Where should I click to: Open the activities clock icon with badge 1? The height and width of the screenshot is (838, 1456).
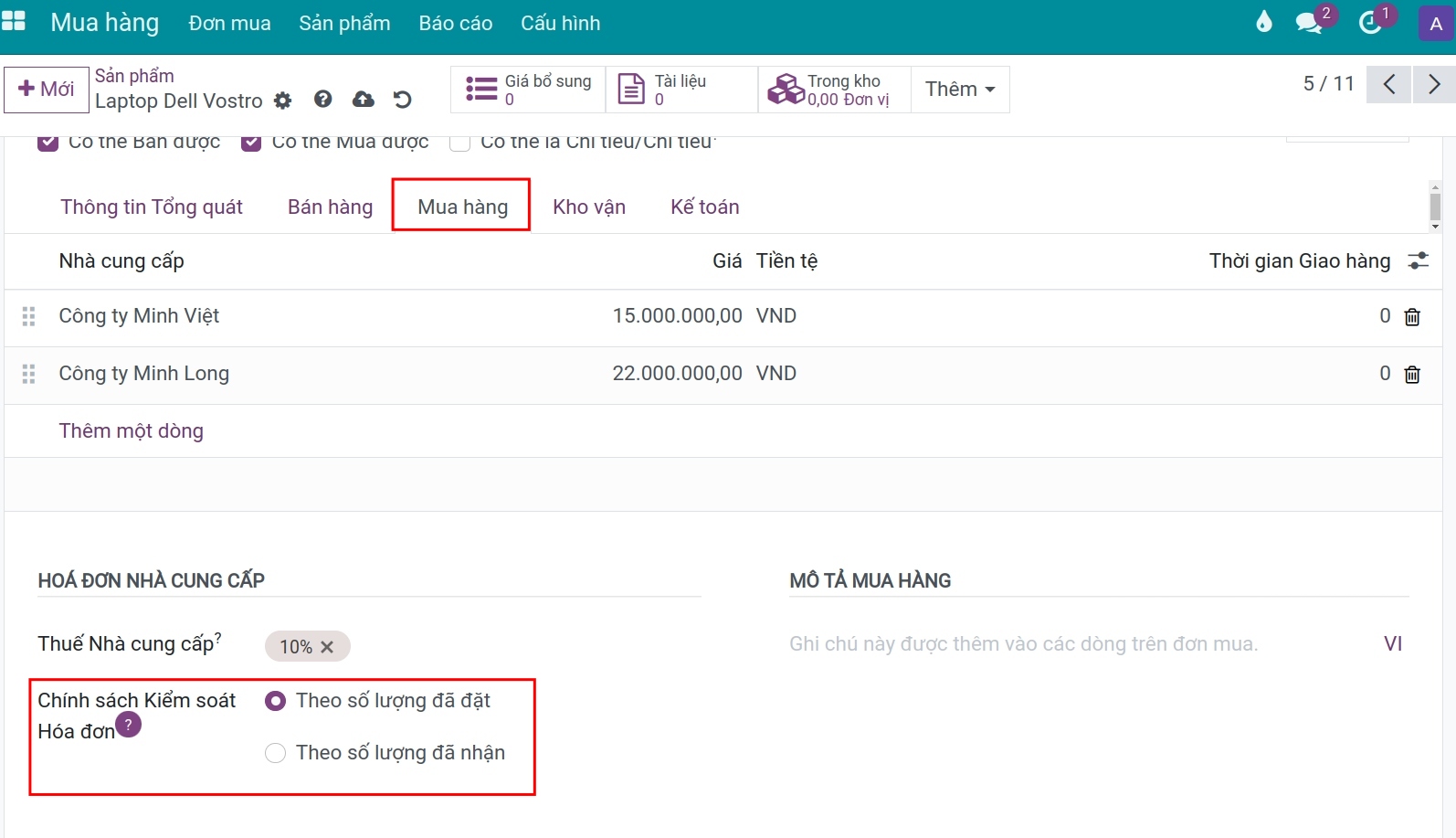[x=1370, y=23]
